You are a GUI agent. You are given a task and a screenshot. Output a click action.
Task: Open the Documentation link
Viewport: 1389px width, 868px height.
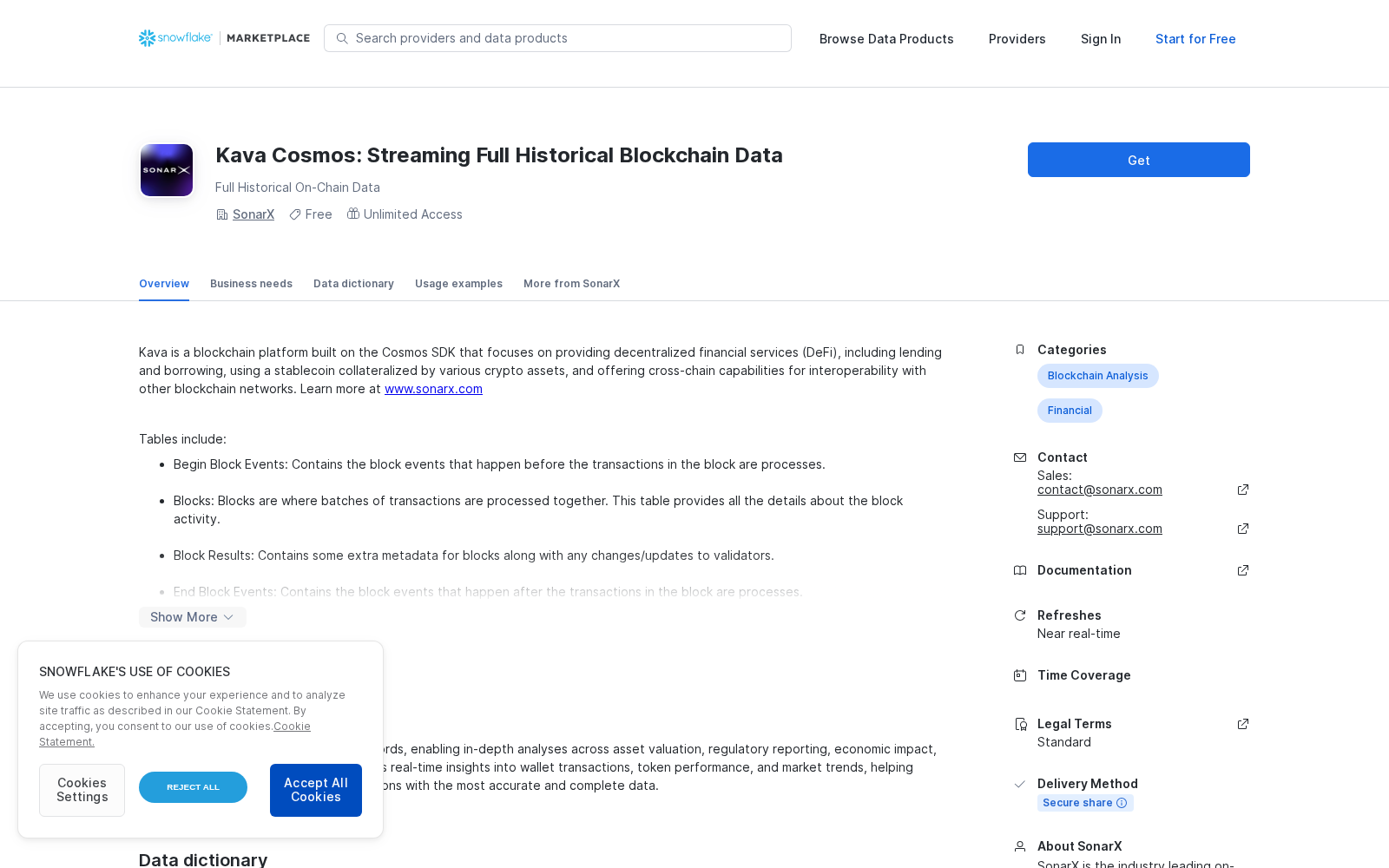pyautogui.click(x=1084, y=570)
